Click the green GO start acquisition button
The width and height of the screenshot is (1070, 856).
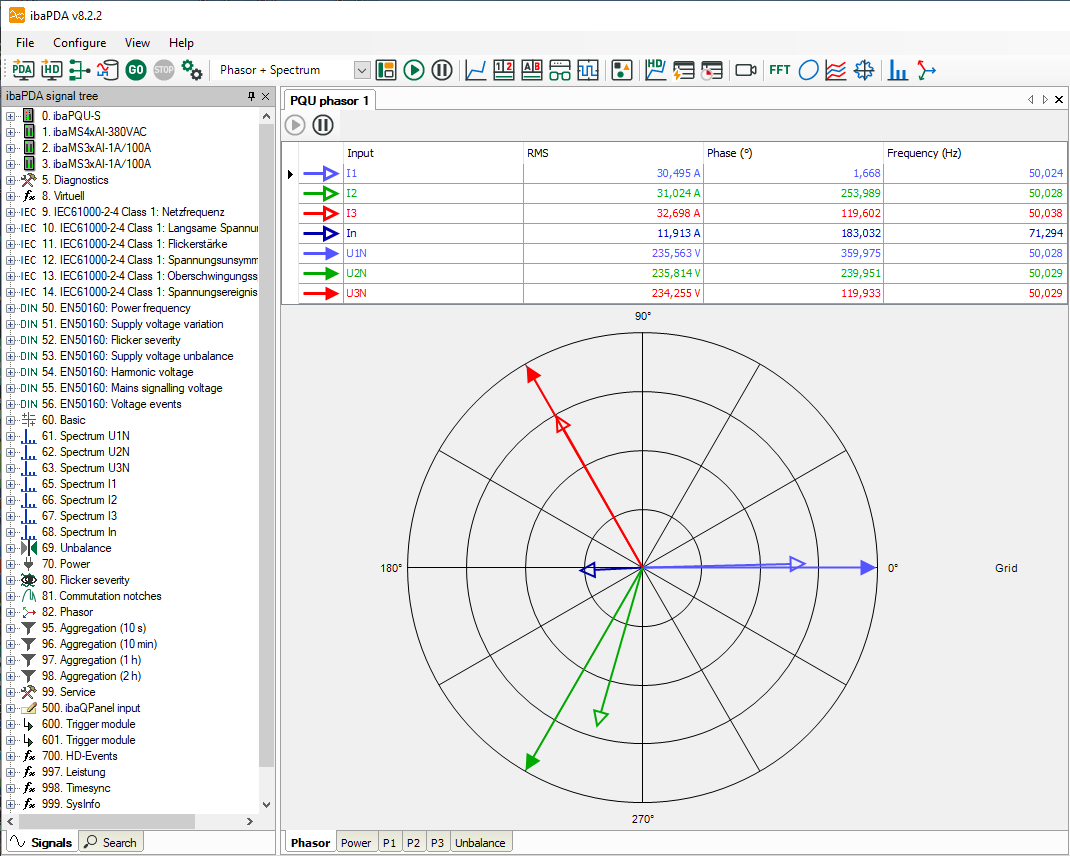pyautogui.click(x=136, y=70)
